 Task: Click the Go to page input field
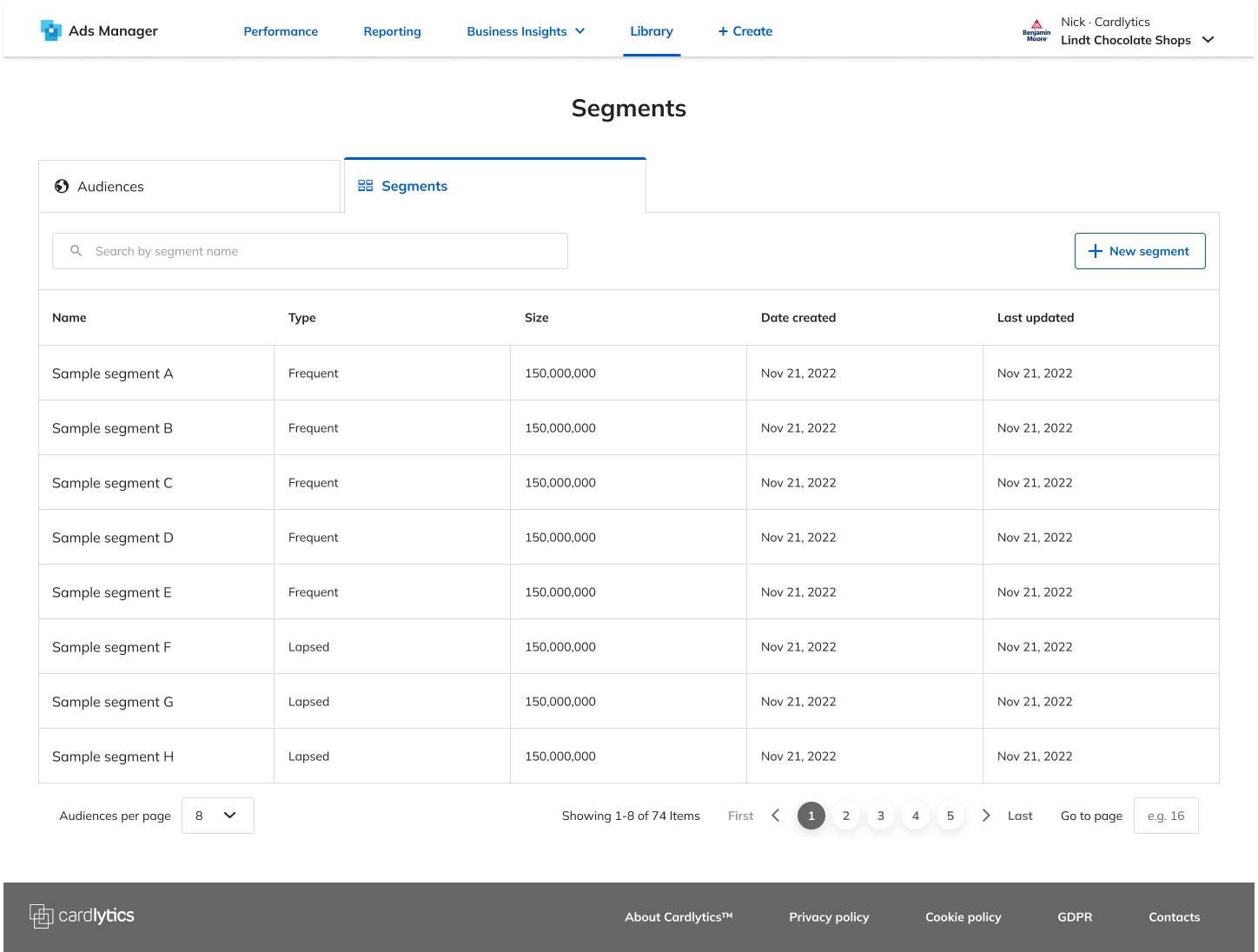click(1166, 816)
